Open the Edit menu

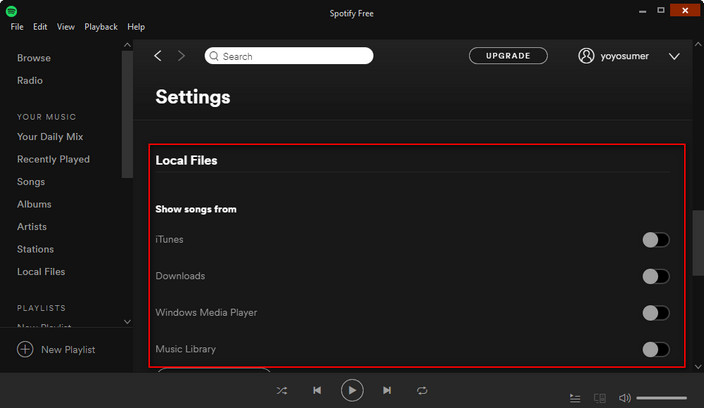point(40,27)
